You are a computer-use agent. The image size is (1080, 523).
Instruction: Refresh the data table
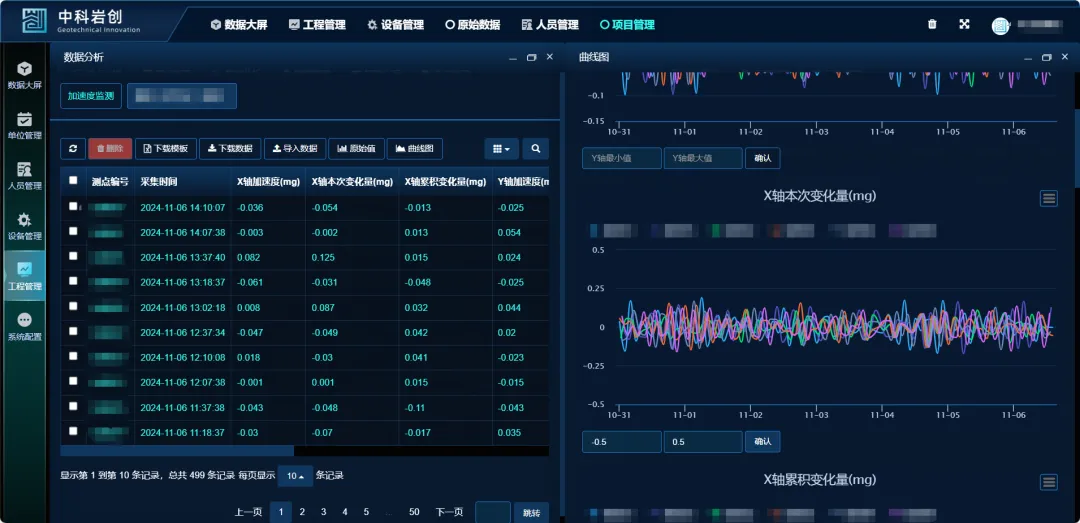pos(73,149)
